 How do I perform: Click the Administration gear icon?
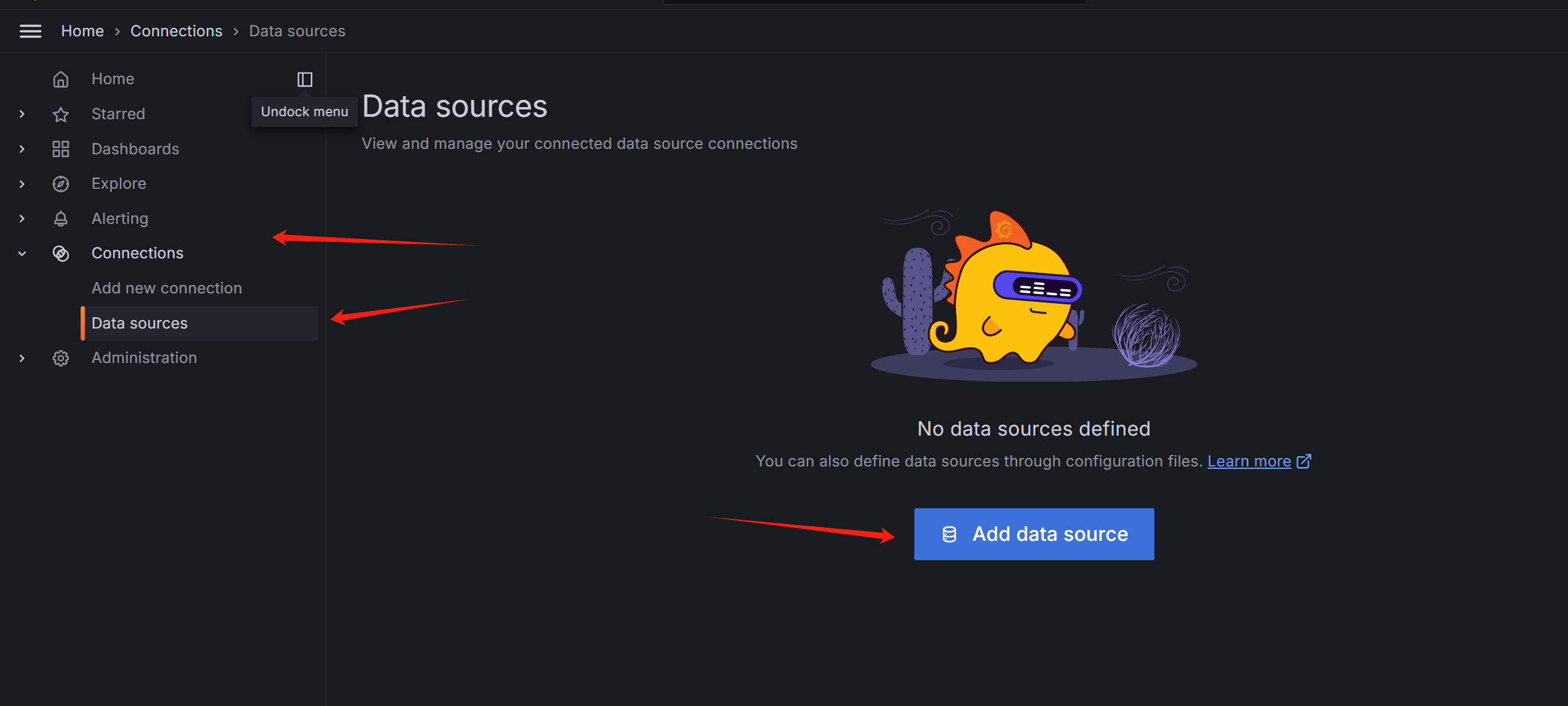pos(61,358)
